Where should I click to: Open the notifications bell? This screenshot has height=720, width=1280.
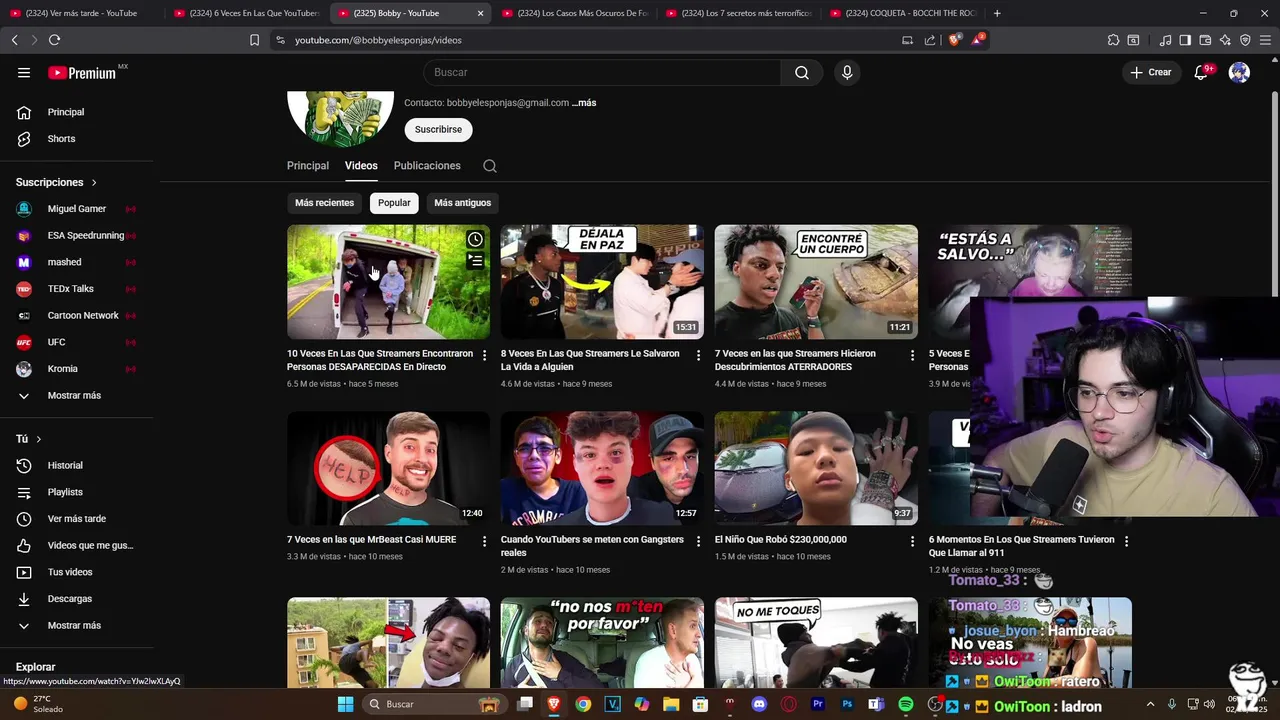point(1202,72)
